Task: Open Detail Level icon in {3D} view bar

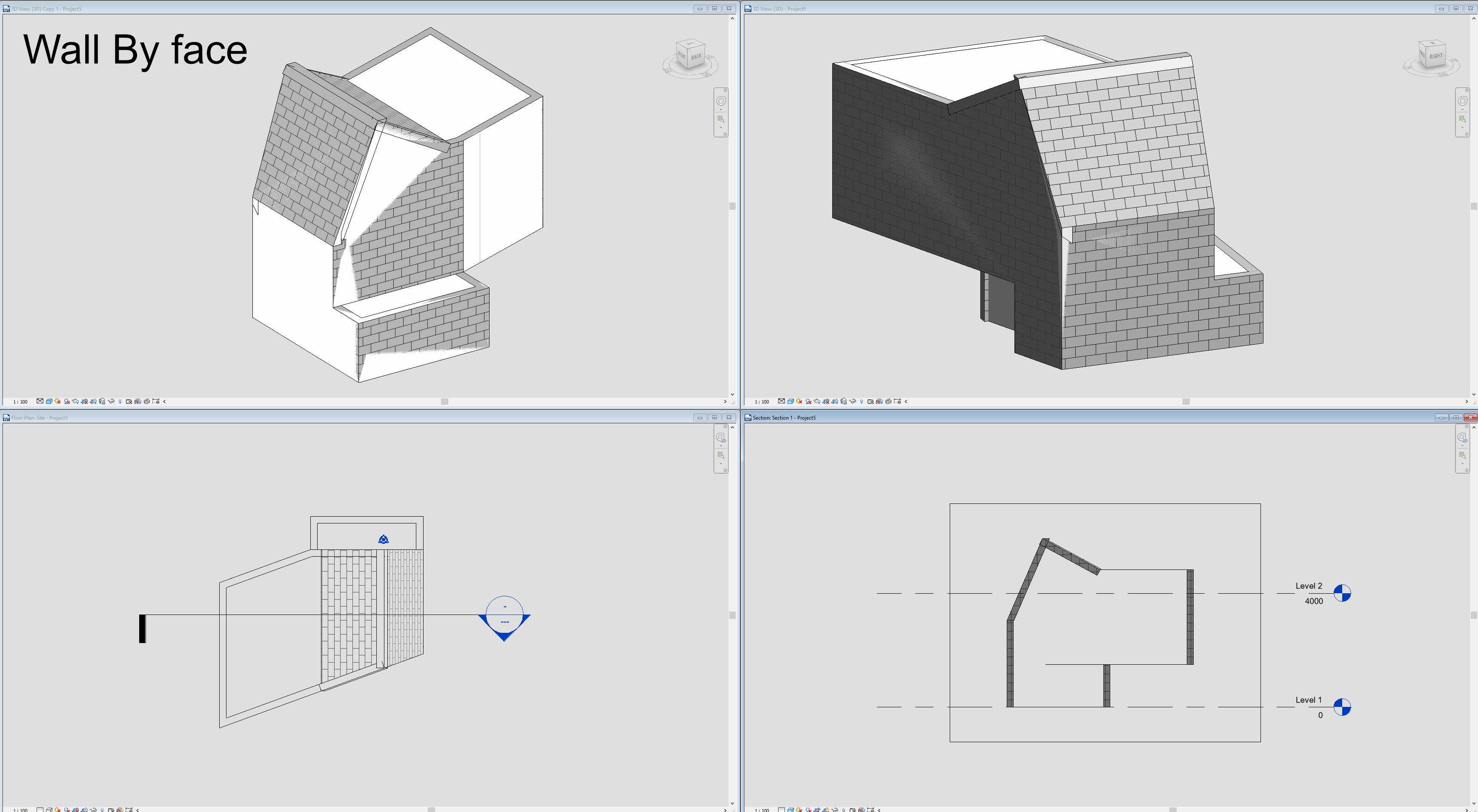Action: [x=782, y=401]
